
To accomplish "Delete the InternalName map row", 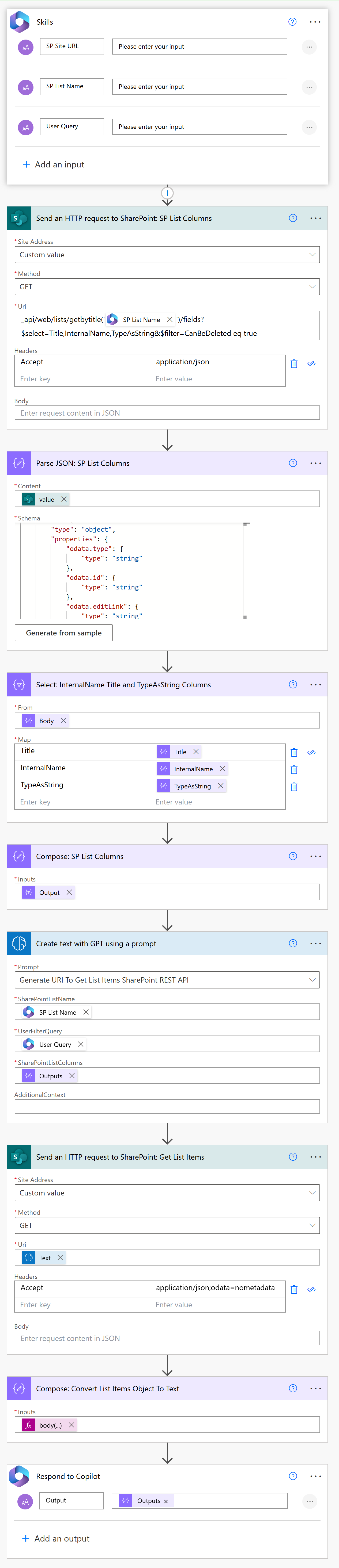I will click(x=294, y=769).
